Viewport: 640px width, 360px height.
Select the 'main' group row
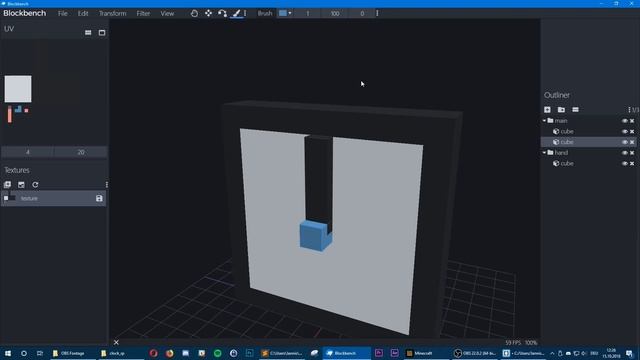pos(589,121)
